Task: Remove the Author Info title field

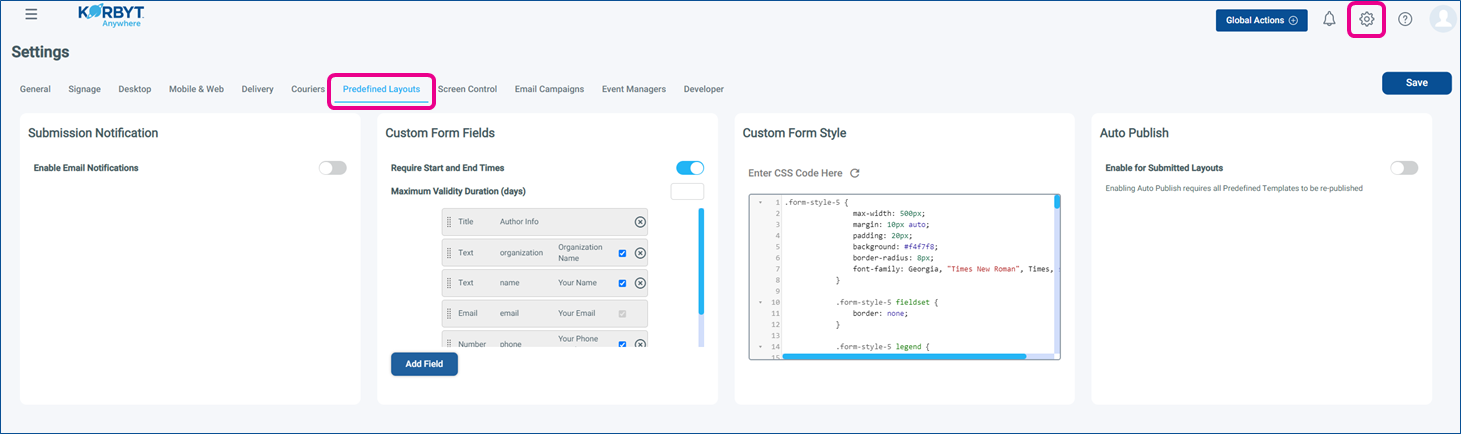Action: [641, 222]
